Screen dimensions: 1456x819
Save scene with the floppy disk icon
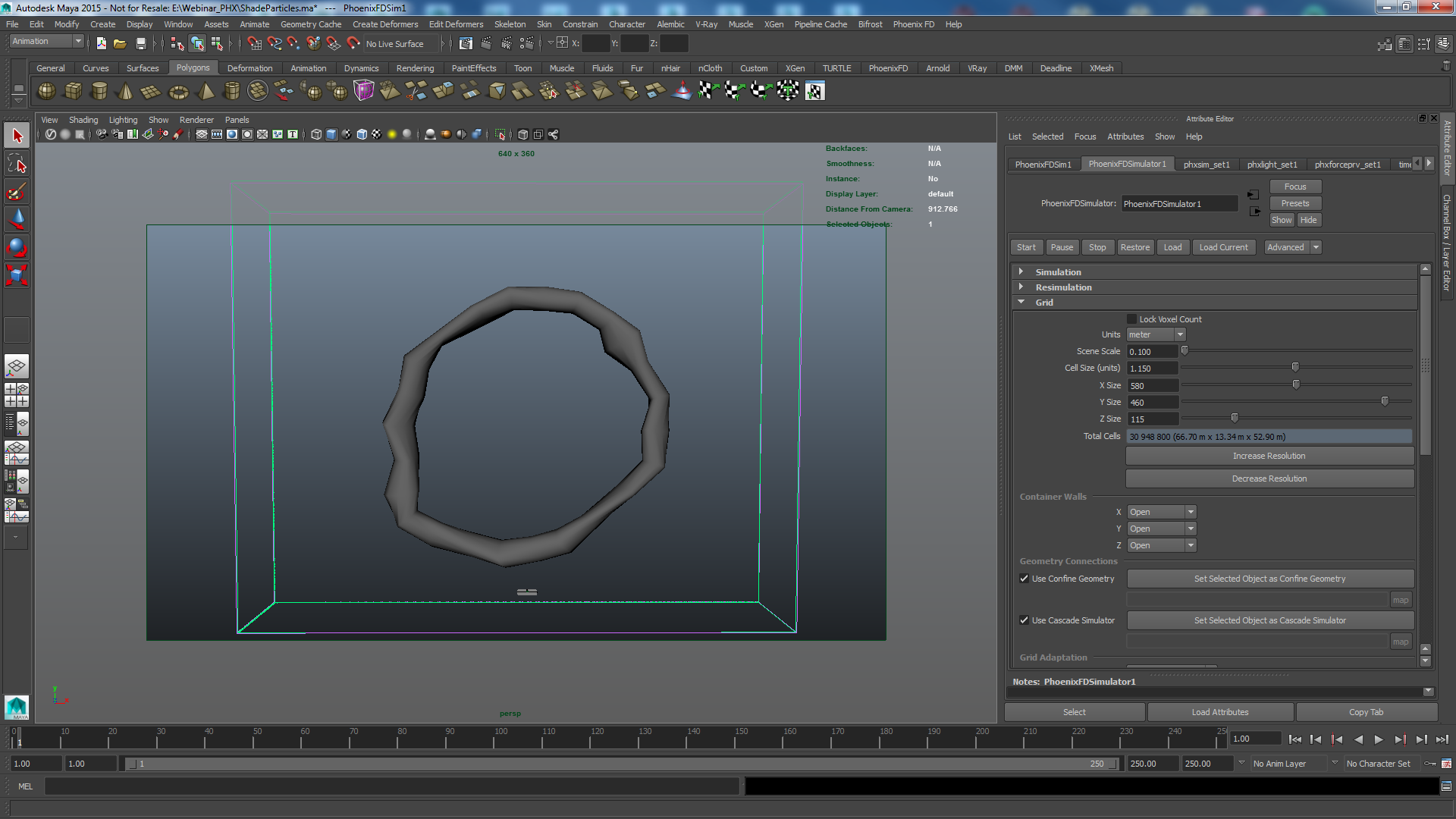(140, 44)
